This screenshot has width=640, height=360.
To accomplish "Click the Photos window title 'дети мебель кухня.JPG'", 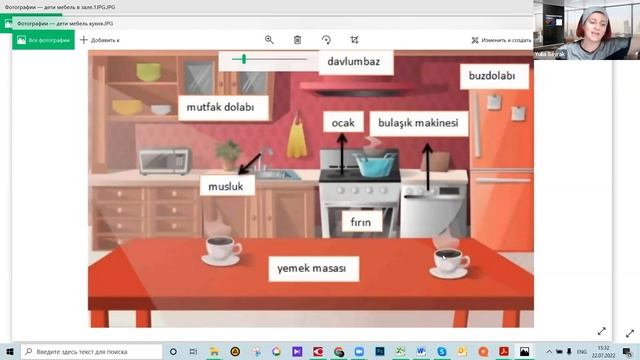I will (65, 24).
